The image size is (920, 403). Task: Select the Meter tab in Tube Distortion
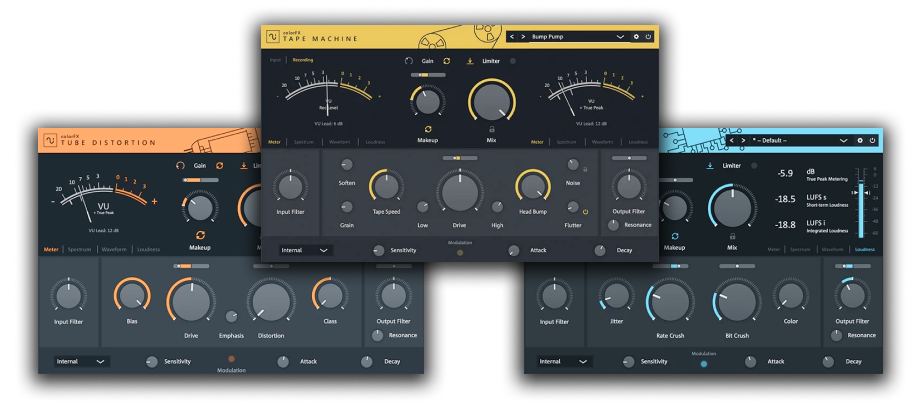[x=51, y=249]
